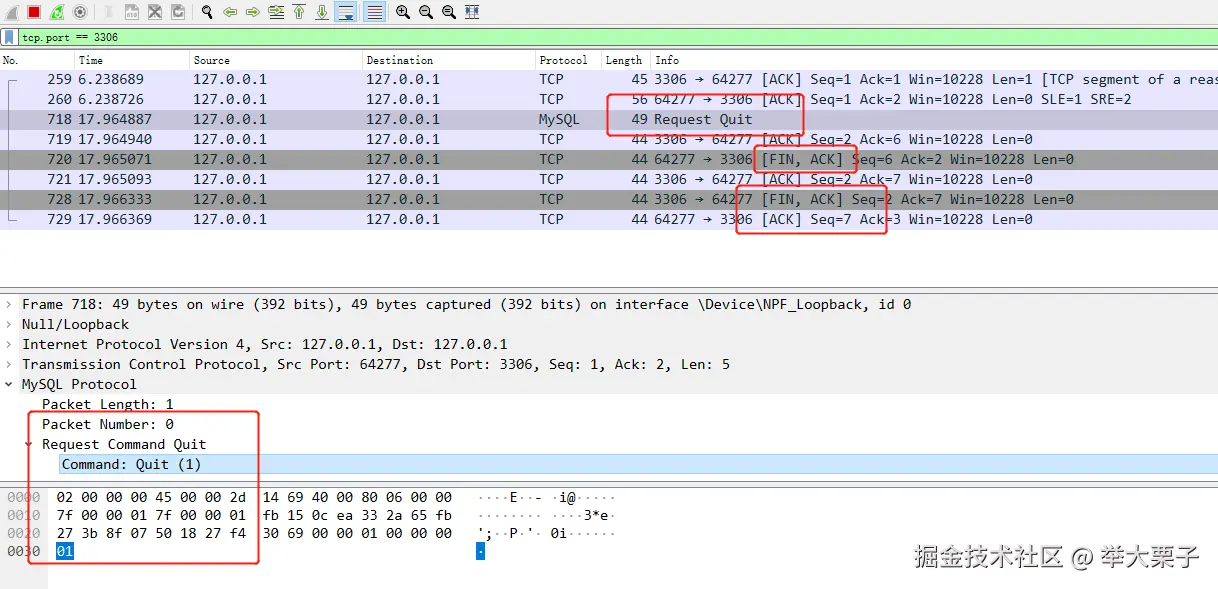Zoom out the main window text
This screenshot has width=1218, height=589.
(x=426, y=12)
